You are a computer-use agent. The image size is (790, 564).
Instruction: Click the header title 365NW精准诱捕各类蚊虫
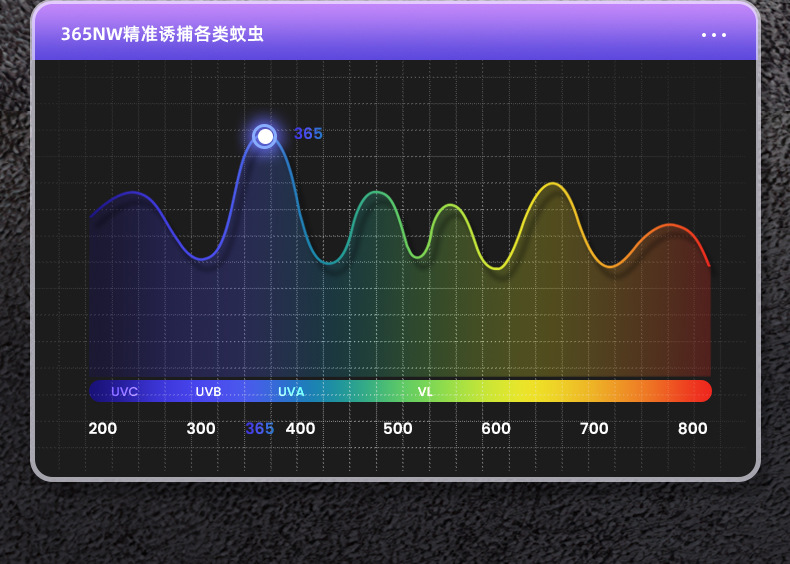tap(162, 34)
